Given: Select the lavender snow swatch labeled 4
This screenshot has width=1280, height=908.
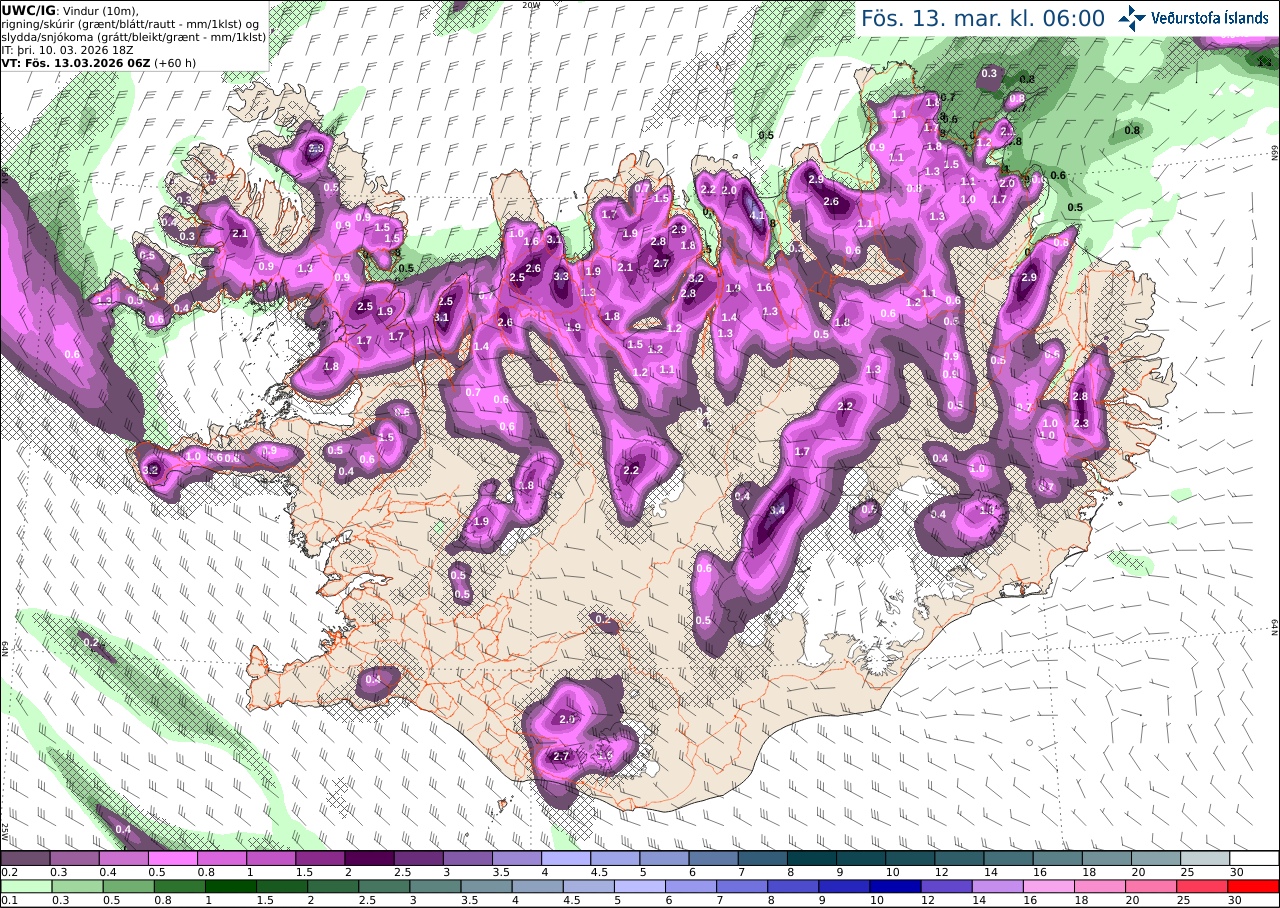Looking at the screenshot, I should (566, 858).
